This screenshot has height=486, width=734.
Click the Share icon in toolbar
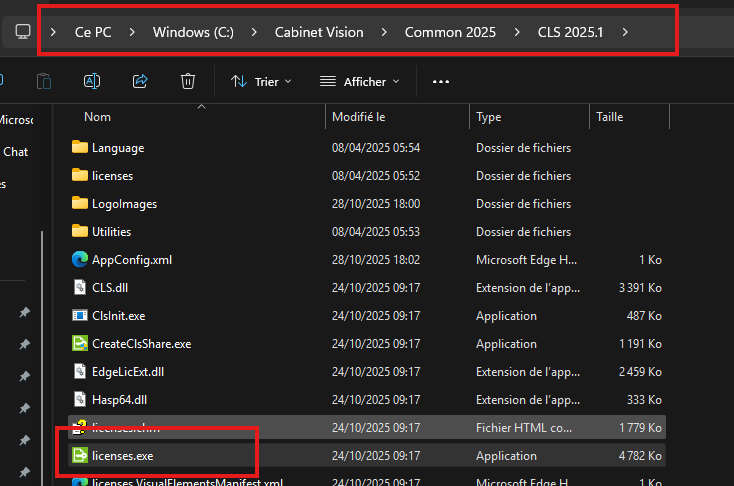tap(140, 81)
